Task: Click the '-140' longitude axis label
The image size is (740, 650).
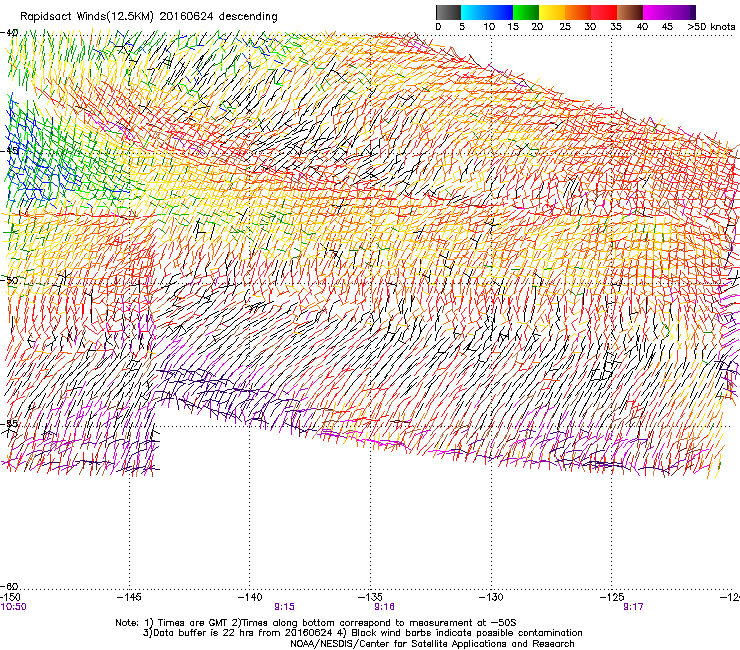Action: coord(250,597)
